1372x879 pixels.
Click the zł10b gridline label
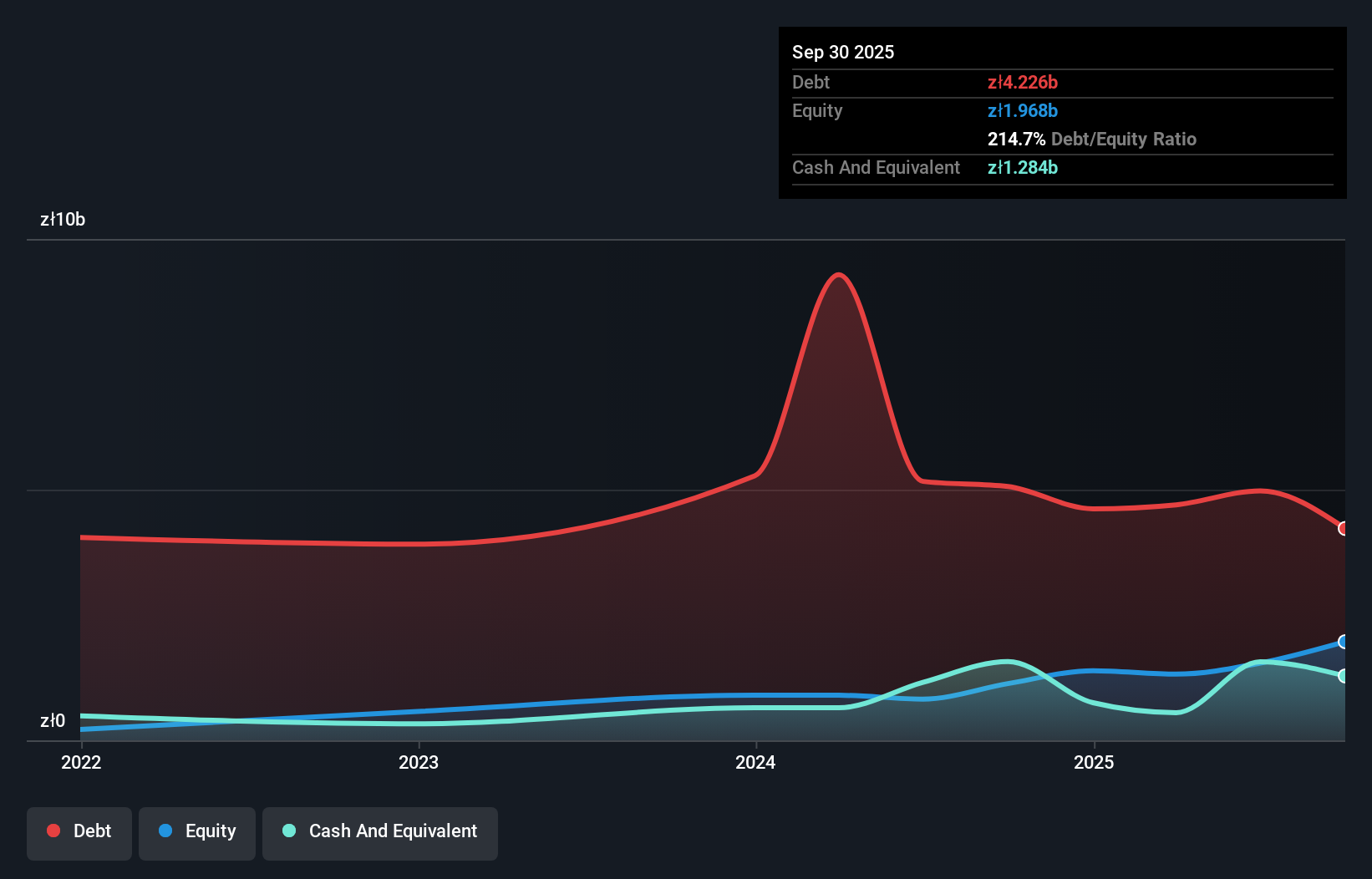62,219
